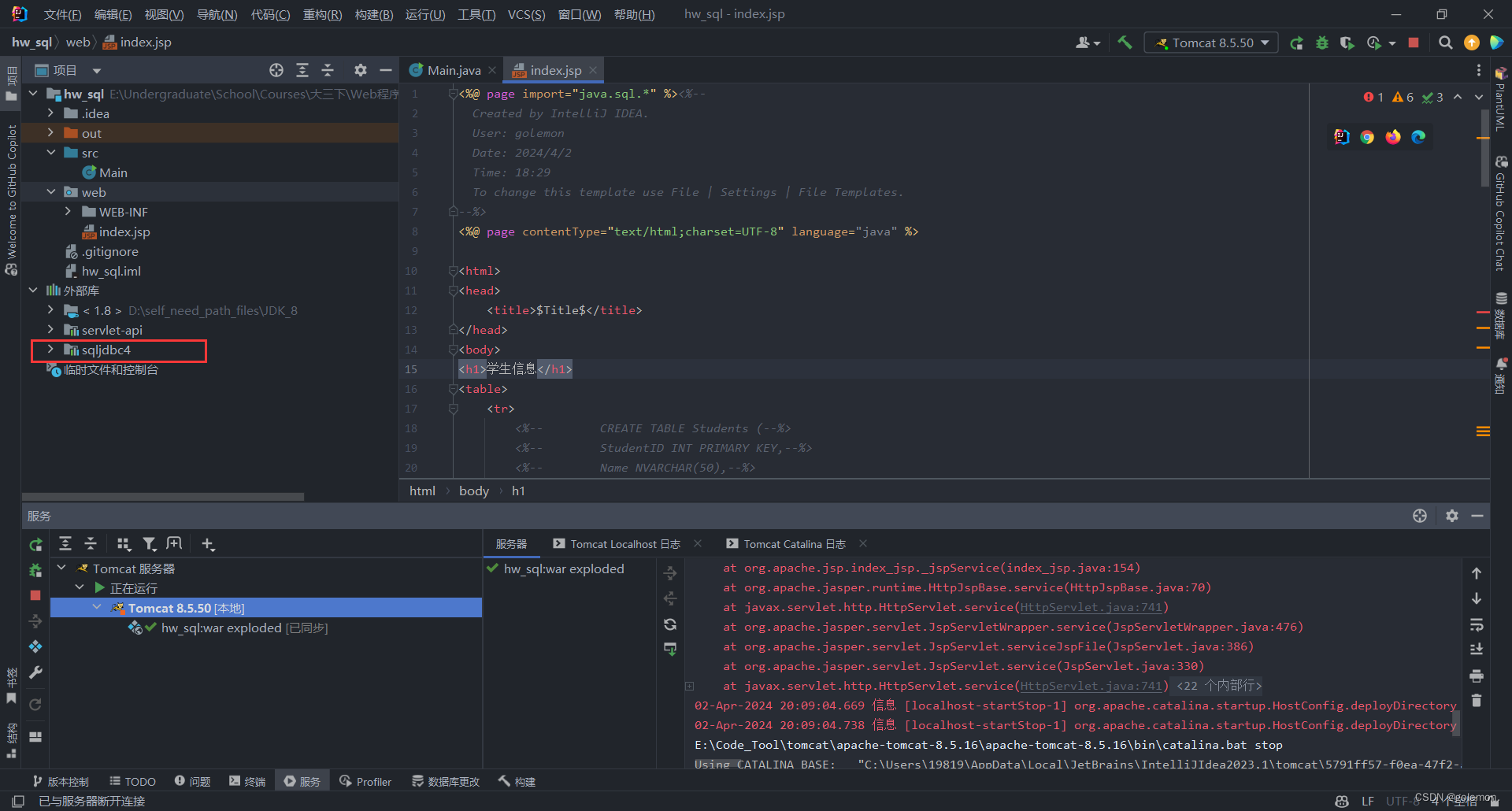This screenshot has width=1512, height=811.
Task: Click HttpServlet.java:741 link in log
Action: pos(1091,607)
